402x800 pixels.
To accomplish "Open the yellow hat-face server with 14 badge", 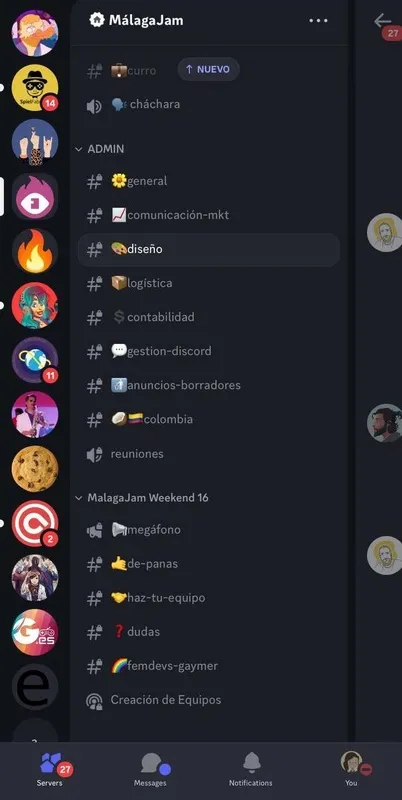I will 35,88.
